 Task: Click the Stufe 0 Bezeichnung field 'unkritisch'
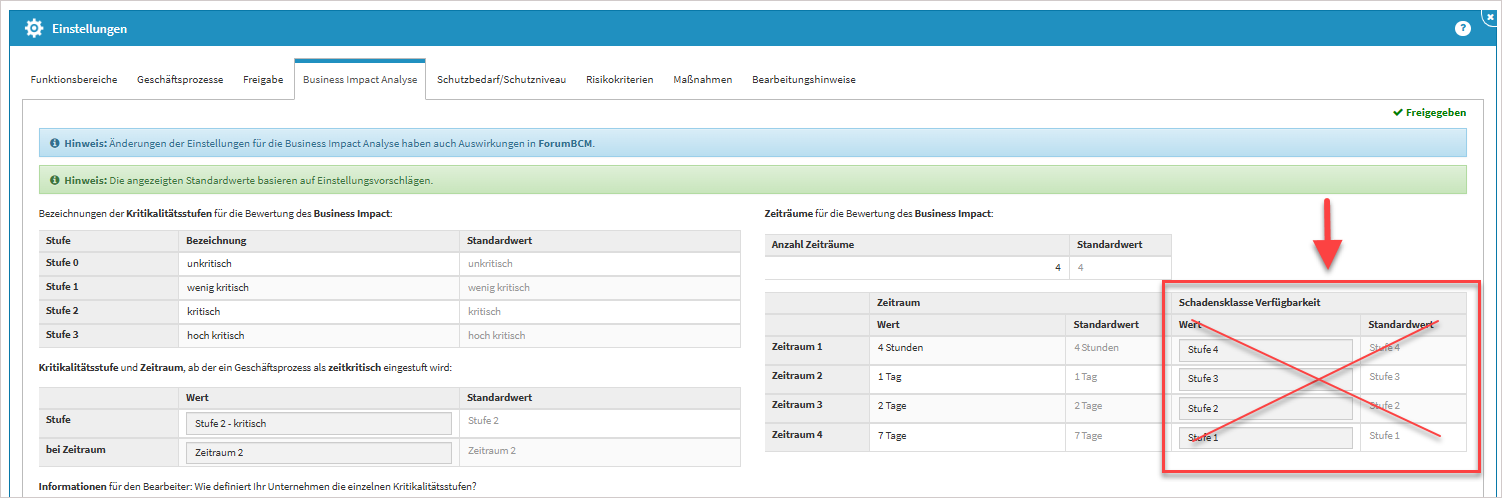[x=318, y=264]
